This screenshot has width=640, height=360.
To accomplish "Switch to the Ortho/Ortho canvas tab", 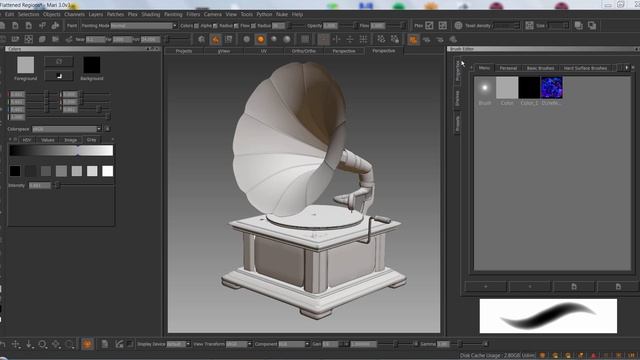I will [x=304, y=51].
